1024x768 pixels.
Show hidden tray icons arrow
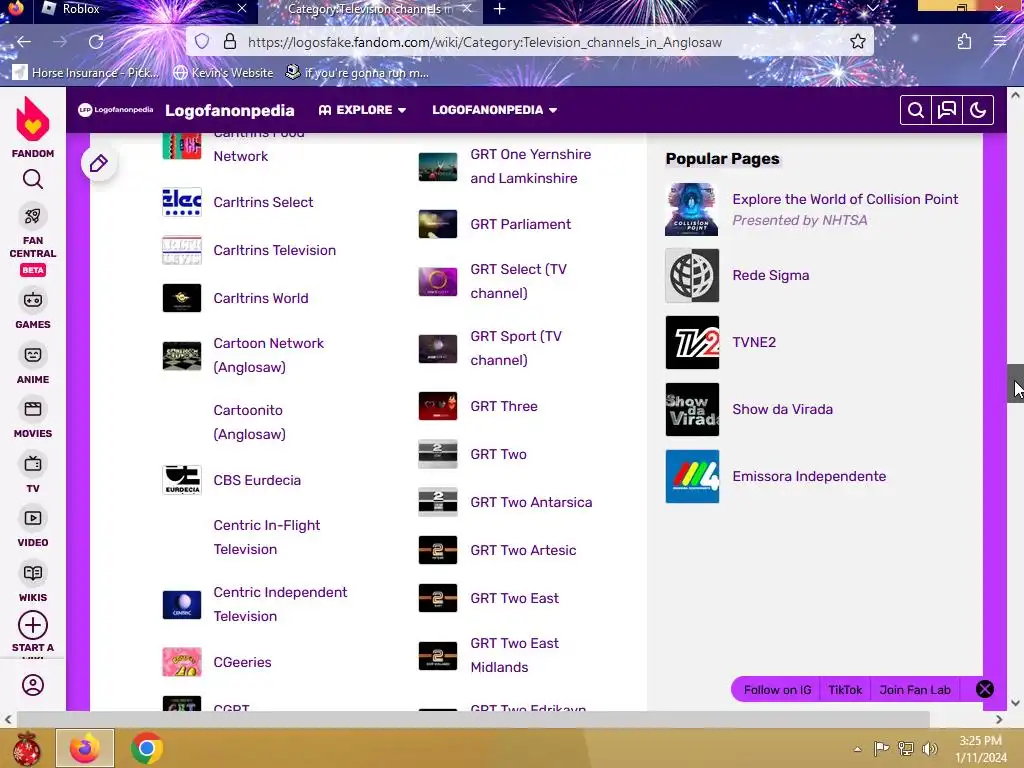857,749
